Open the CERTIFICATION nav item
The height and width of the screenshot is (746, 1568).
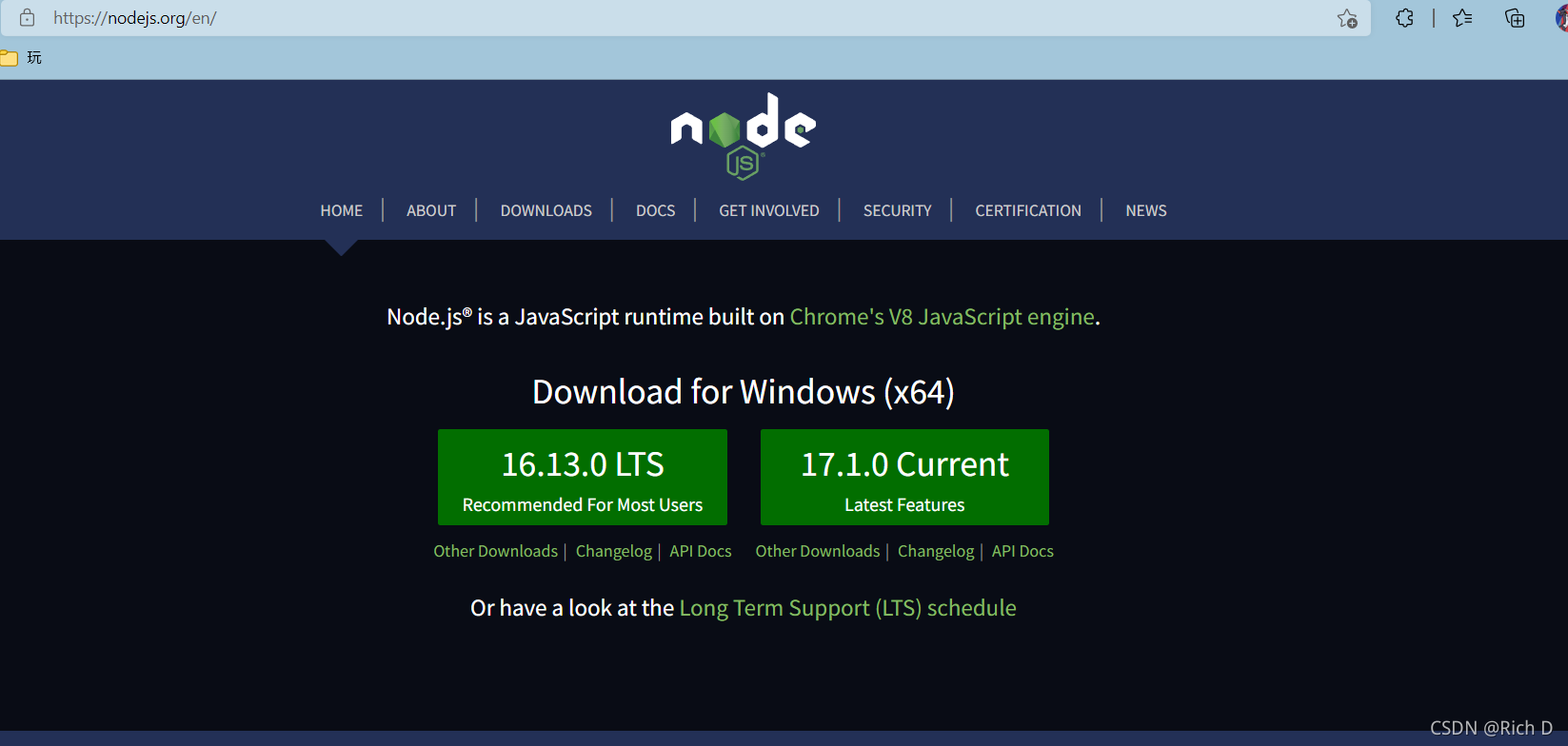click(1028, 210)
